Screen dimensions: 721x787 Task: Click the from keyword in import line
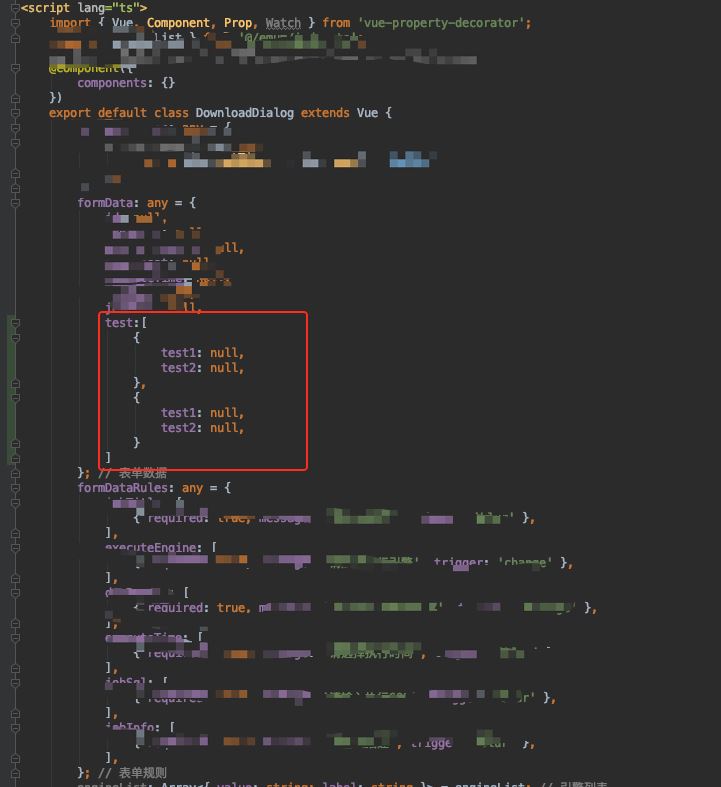tap(336, 23)
